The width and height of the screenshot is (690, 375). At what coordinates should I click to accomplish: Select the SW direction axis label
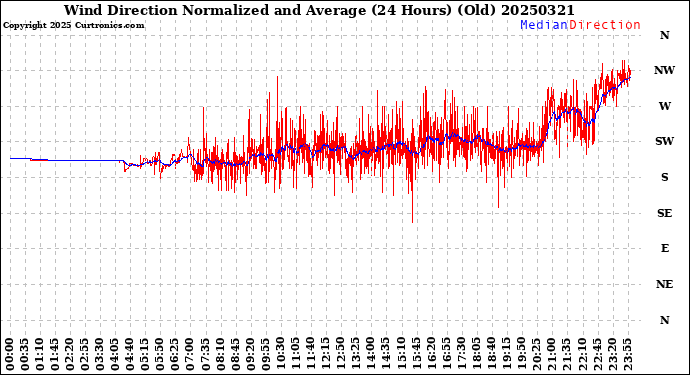coord(664,141)
